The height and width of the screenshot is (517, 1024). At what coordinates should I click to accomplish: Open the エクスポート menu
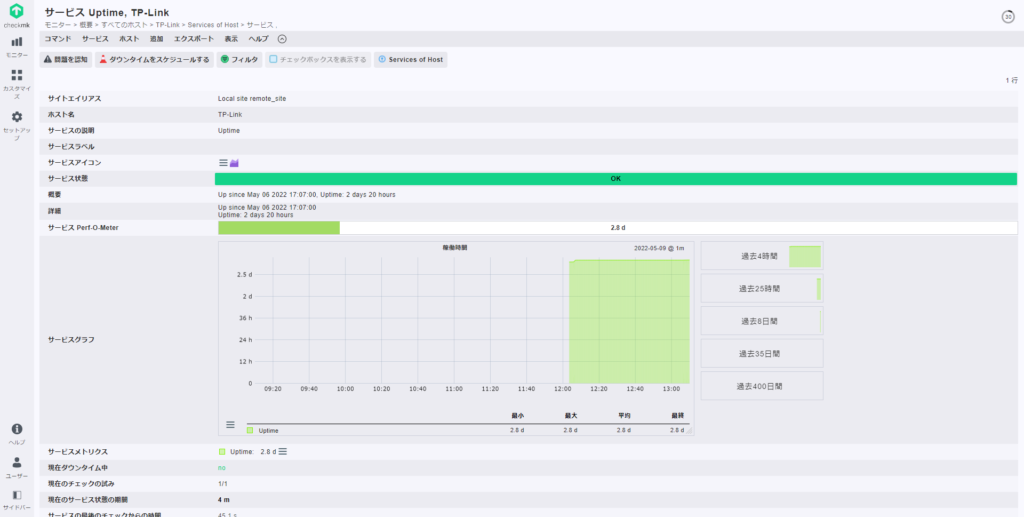point(194,39)
